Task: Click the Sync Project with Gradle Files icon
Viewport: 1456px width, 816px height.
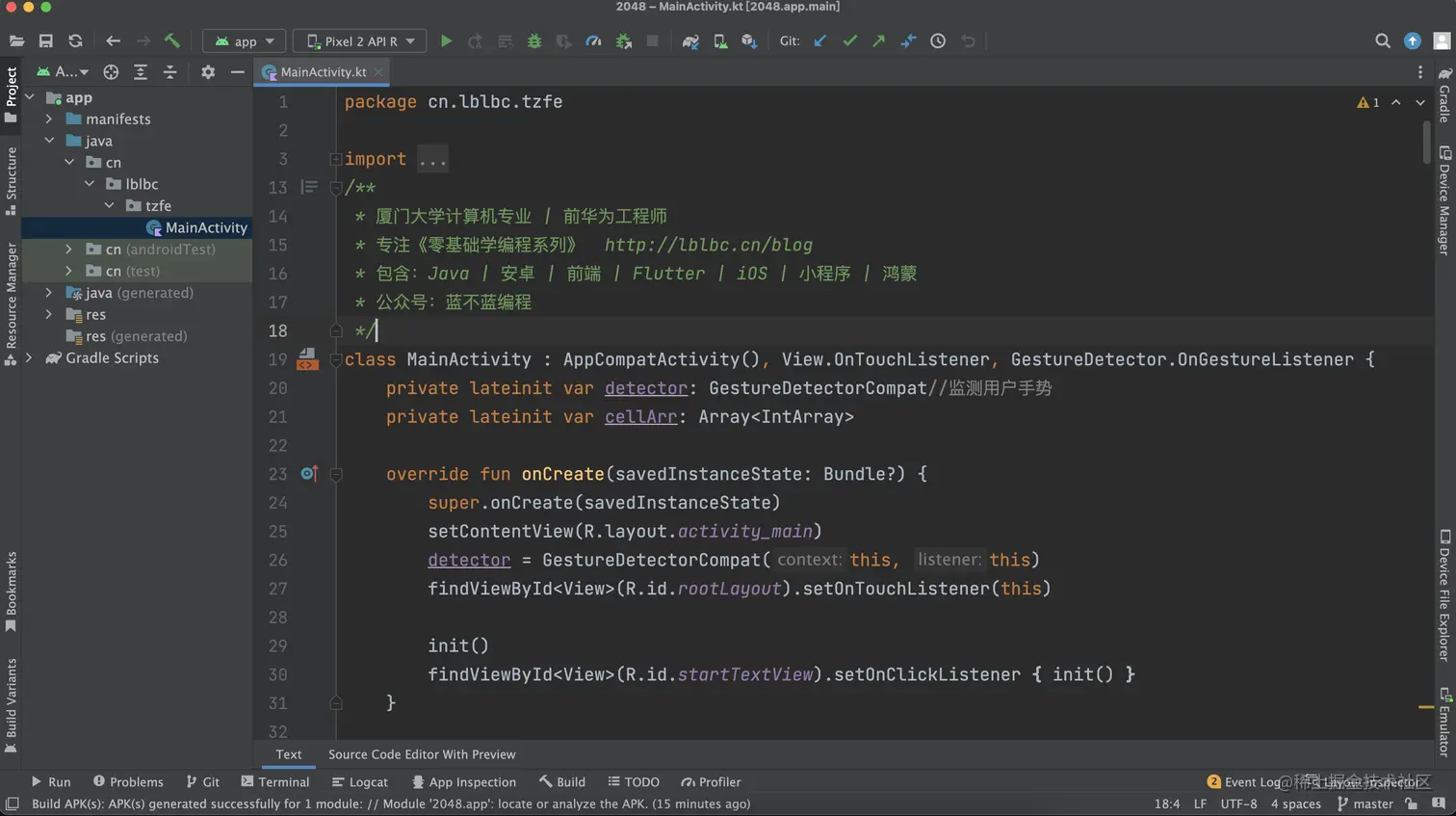Action: [690, 41]
